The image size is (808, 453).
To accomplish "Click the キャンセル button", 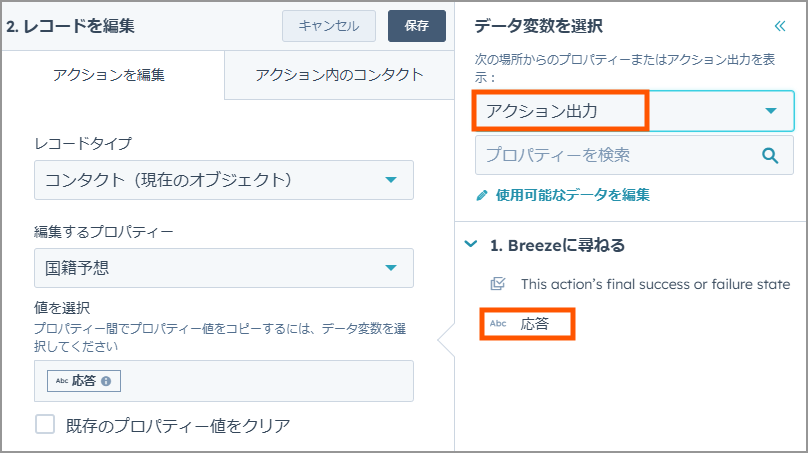I will (329, 26).
